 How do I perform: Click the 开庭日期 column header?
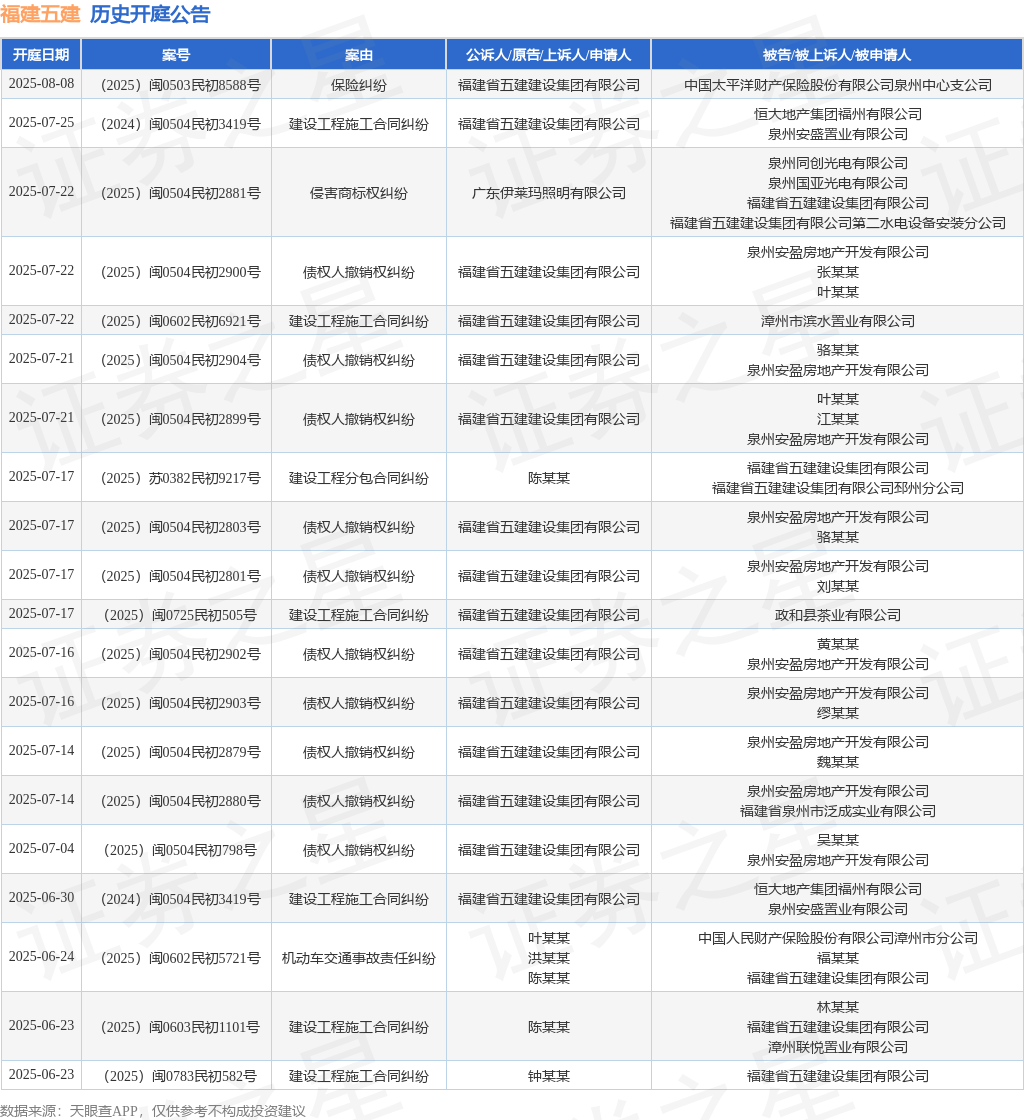(x=41, y=55)
